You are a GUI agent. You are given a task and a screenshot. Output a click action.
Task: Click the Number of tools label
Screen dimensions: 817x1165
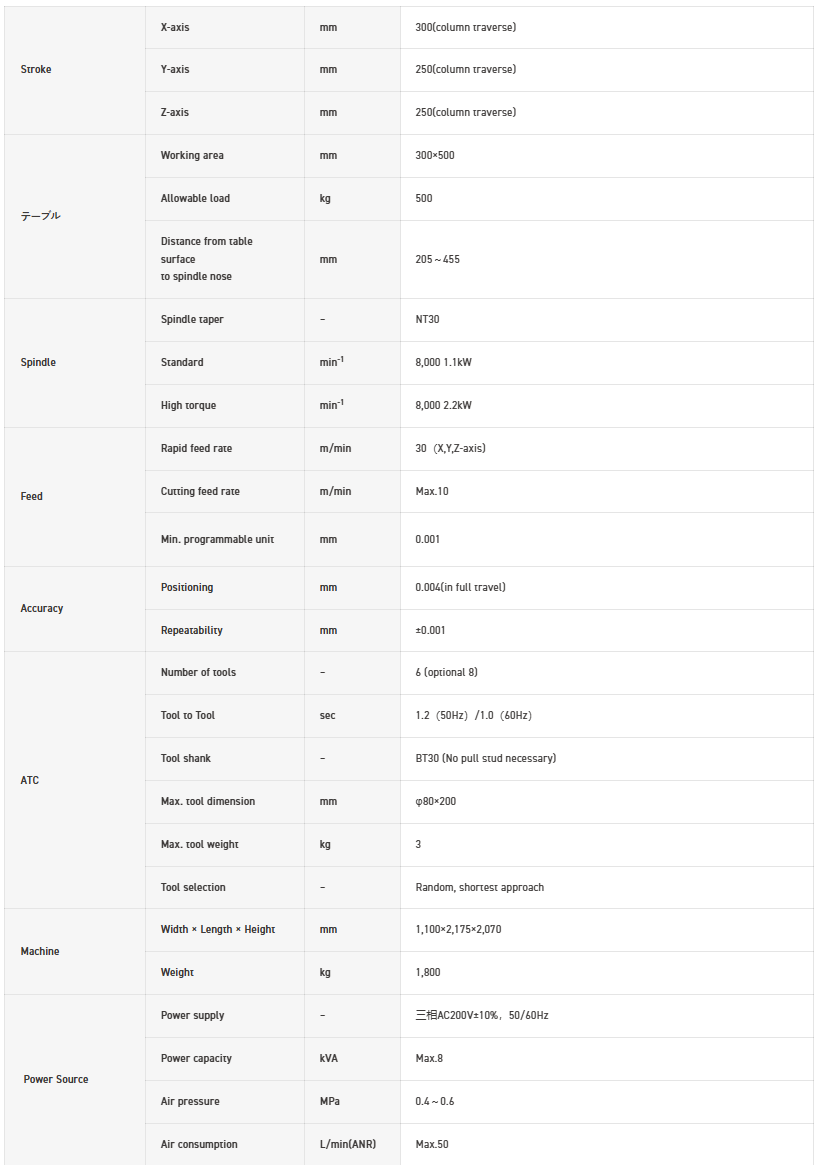(198, 672)
